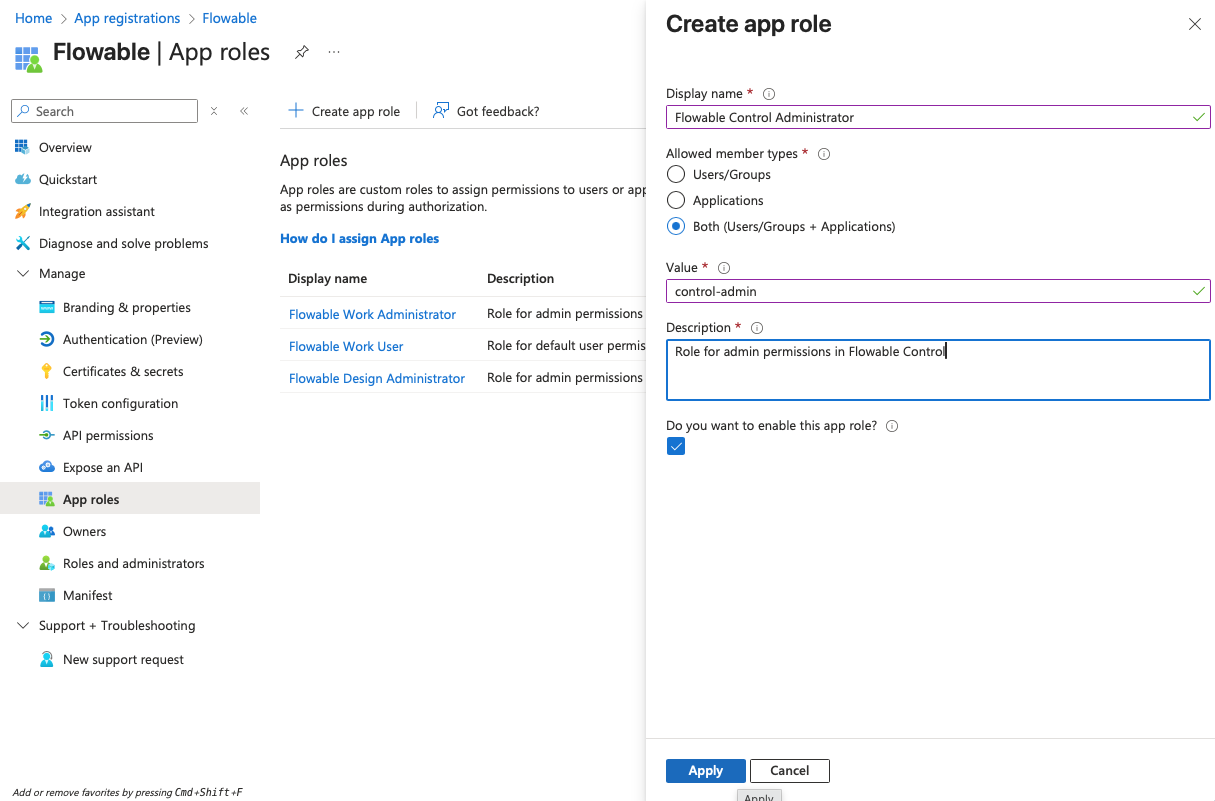This screenshot has height=801, width=1215.
Task: Open Certificates & secrets in the sidebar
Action: (123, 372)
